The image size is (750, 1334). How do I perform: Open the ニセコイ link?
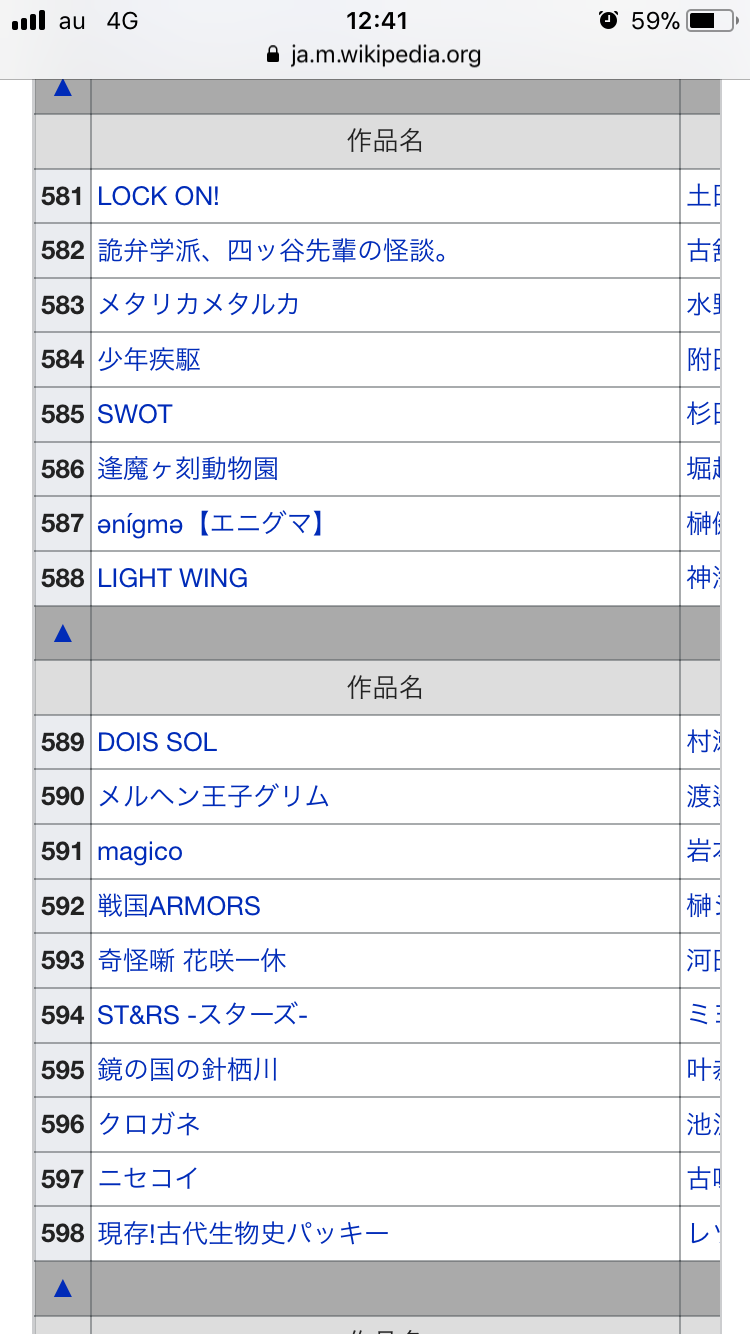149,1179
